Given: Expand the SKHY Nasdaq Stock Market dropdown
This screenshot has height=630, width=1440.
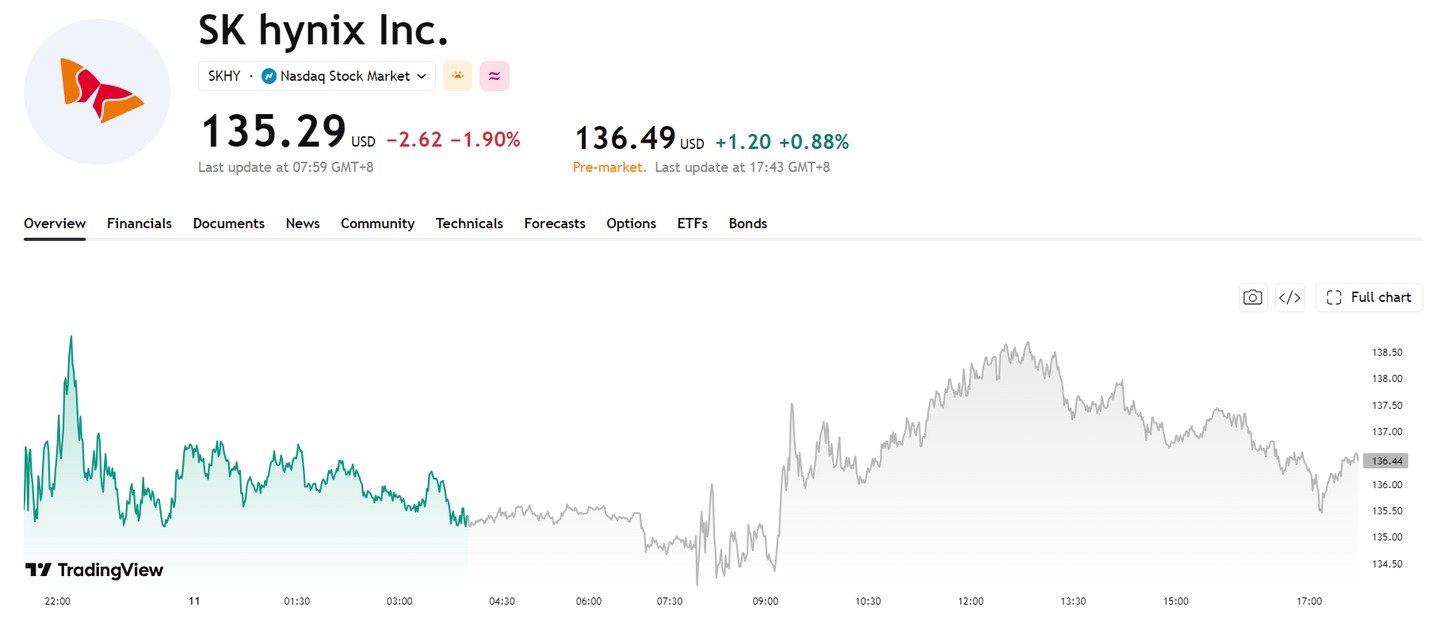Looking at the screenshot, I should (x=317, y=76).
